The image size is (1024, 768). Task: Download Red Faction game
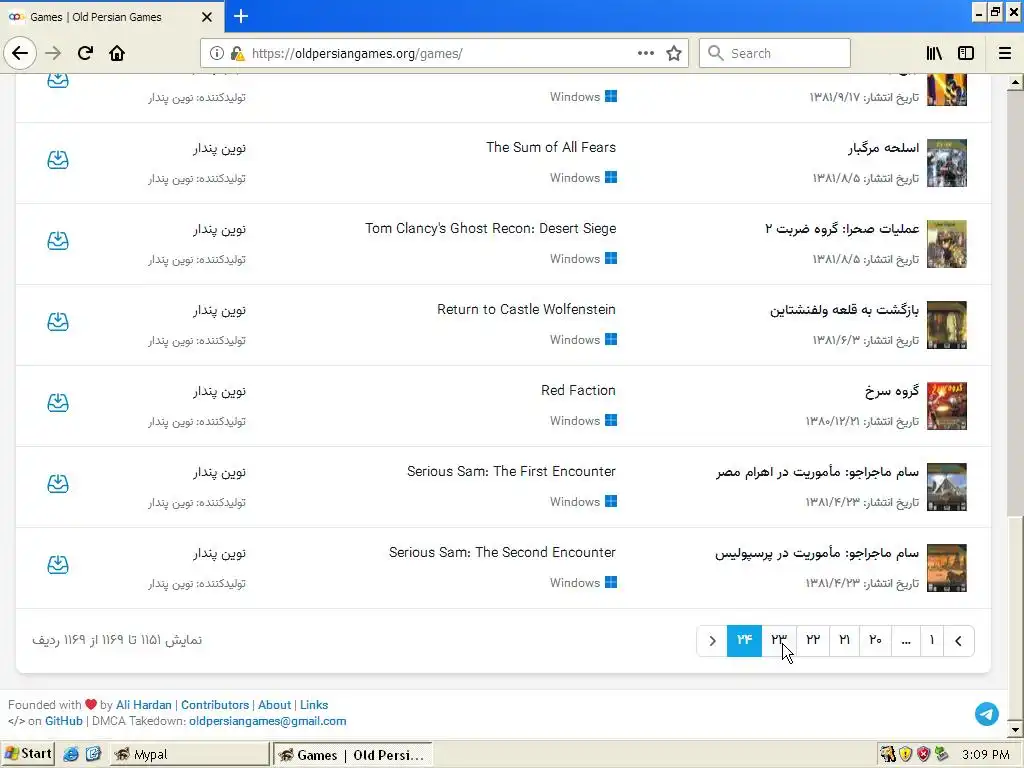tap(58, 402)
